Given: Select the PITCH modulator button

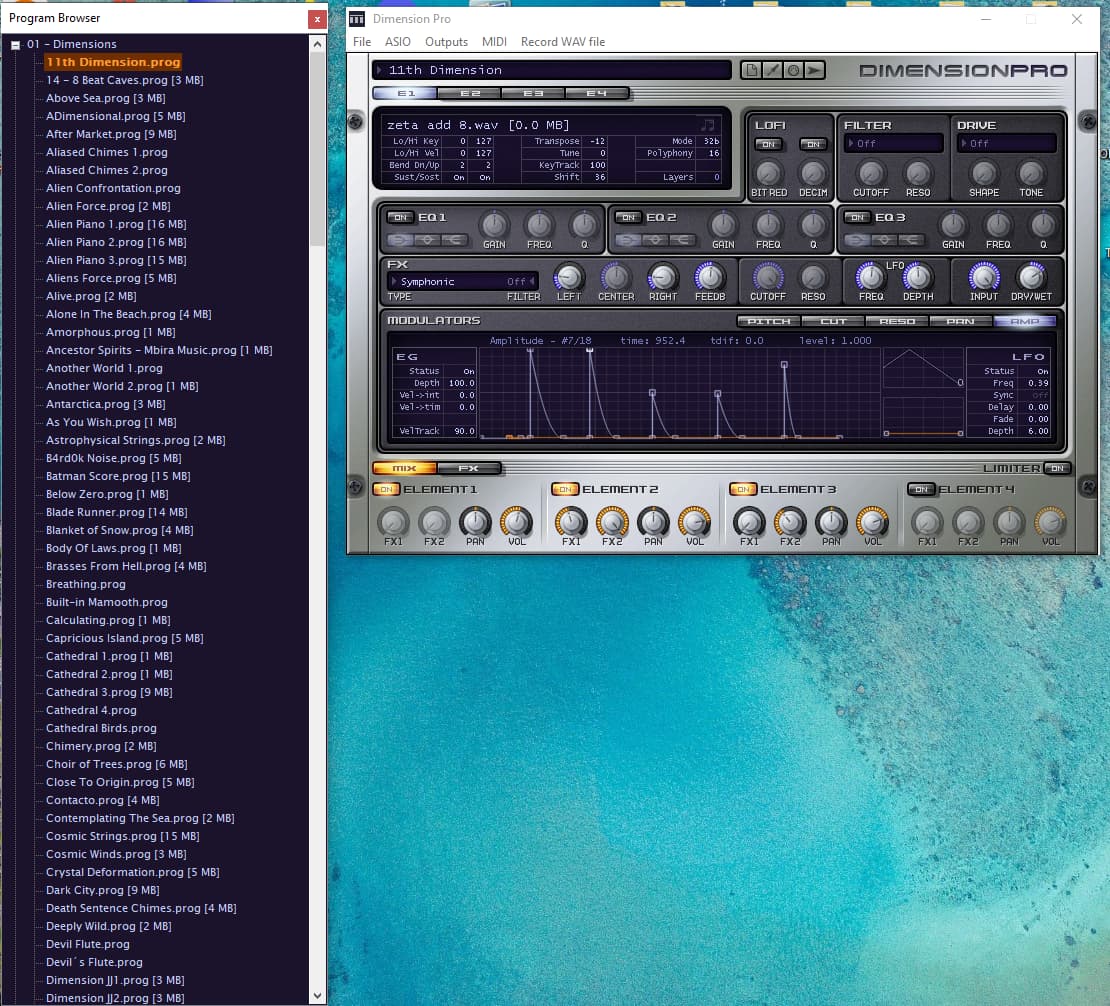Looking at the screenshot, I should [769, 321].
